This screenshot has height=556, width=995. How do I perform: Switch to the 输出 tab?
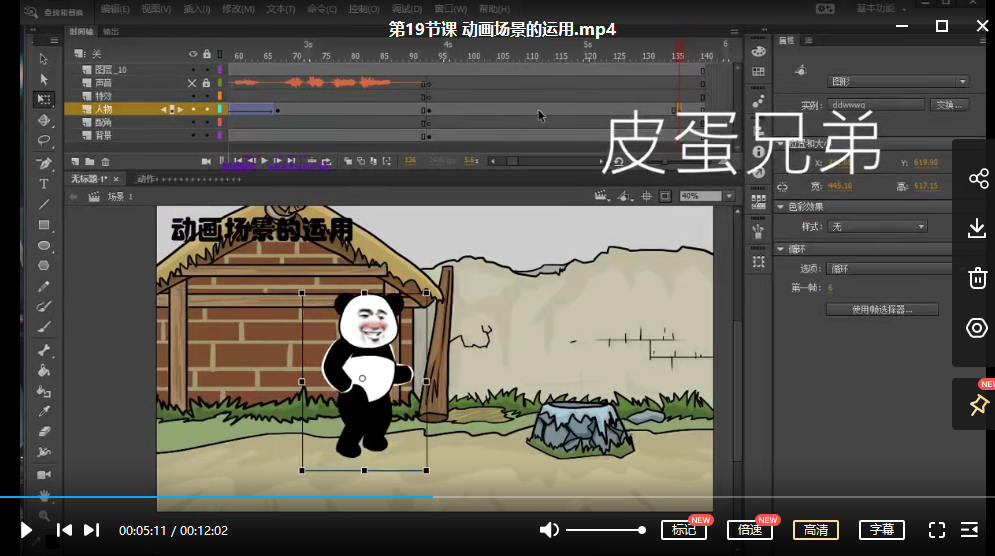(110, 32)
